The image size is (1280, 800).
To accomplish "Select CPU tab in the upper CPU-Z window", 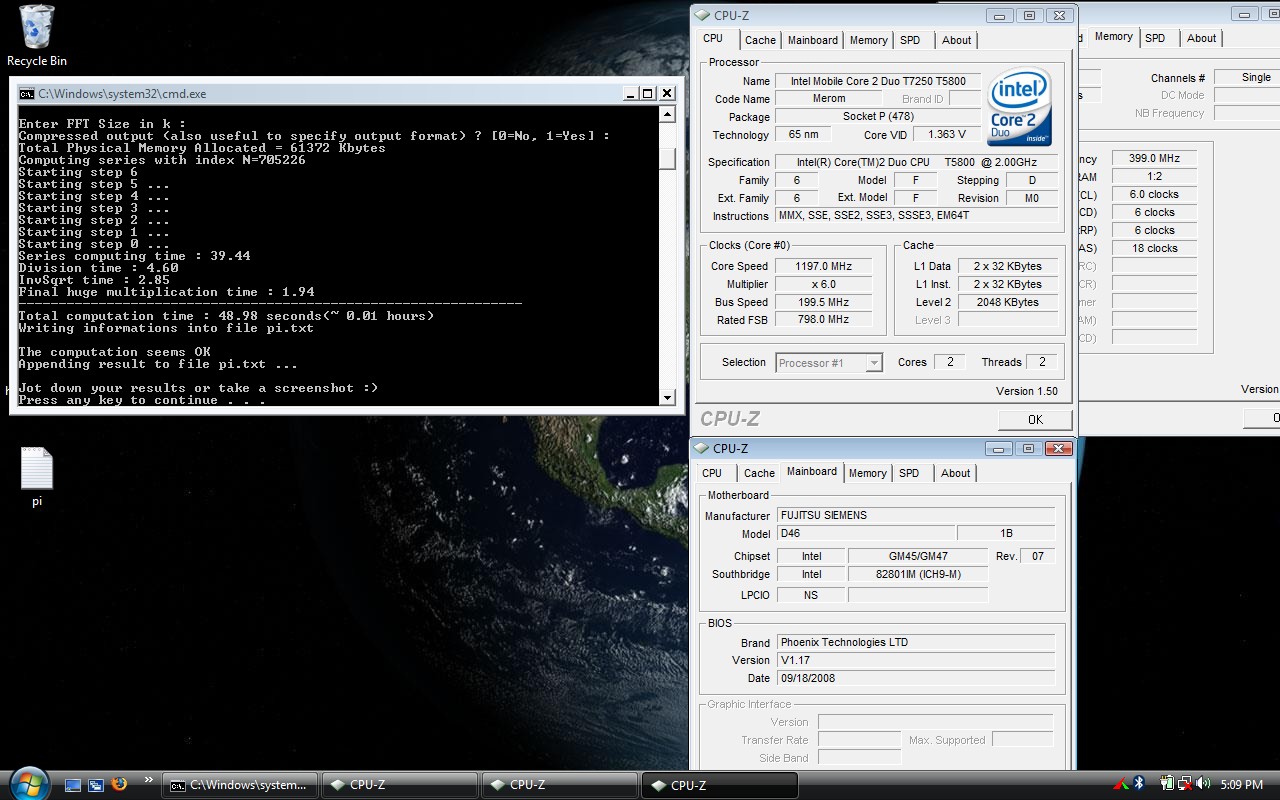I will [713, 39].
